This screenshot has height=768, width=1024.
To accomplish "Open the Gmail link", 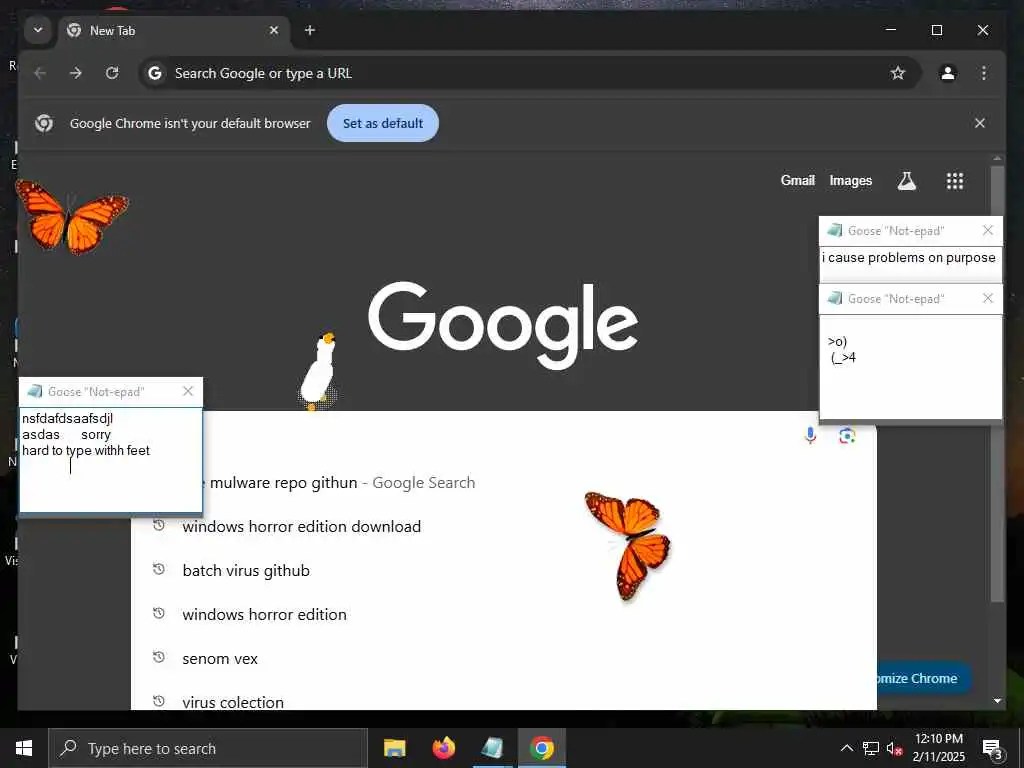I will point(797,180).
